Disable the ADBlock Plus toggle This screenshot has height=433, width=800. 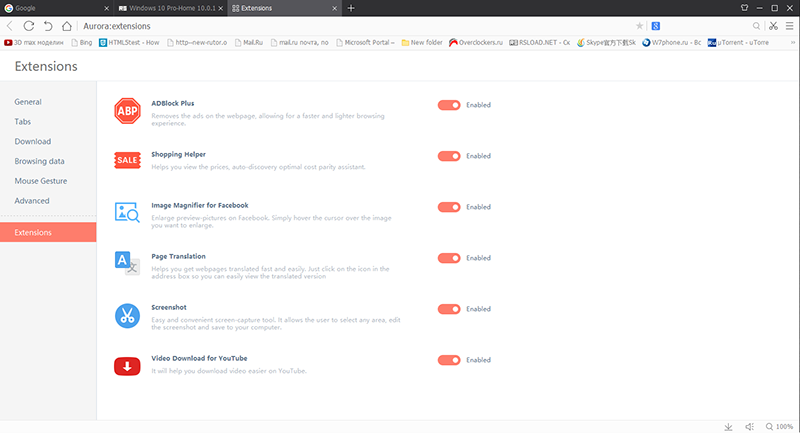click(449, 105)
